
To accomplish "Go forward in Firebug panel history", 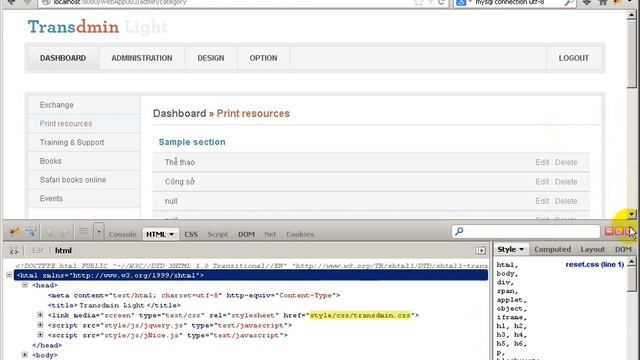I will (65, 232).
